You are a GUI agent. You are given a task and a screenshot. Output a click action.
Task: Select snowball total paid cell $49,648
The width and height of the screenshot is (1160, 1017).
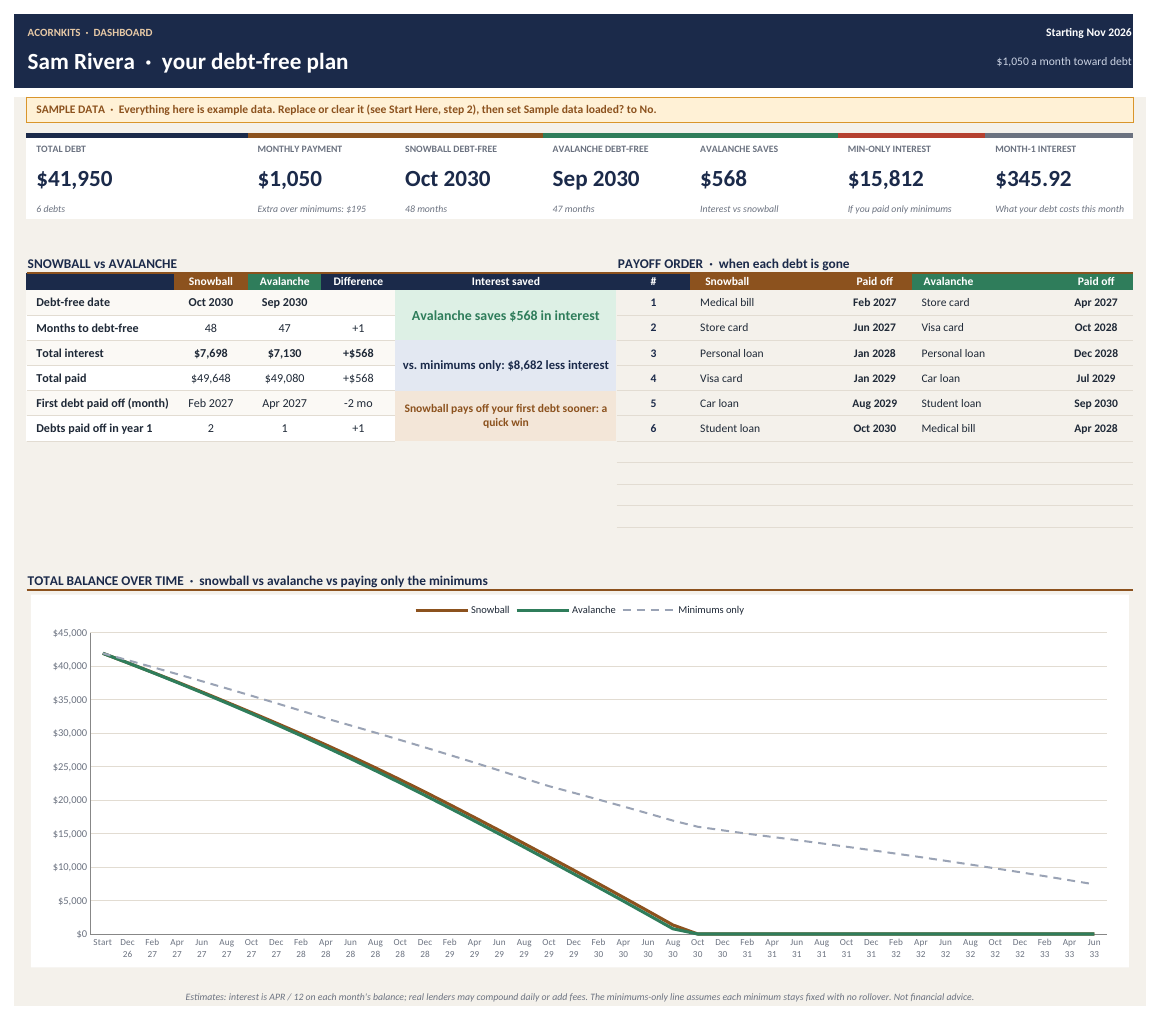(x=211, y=378)
